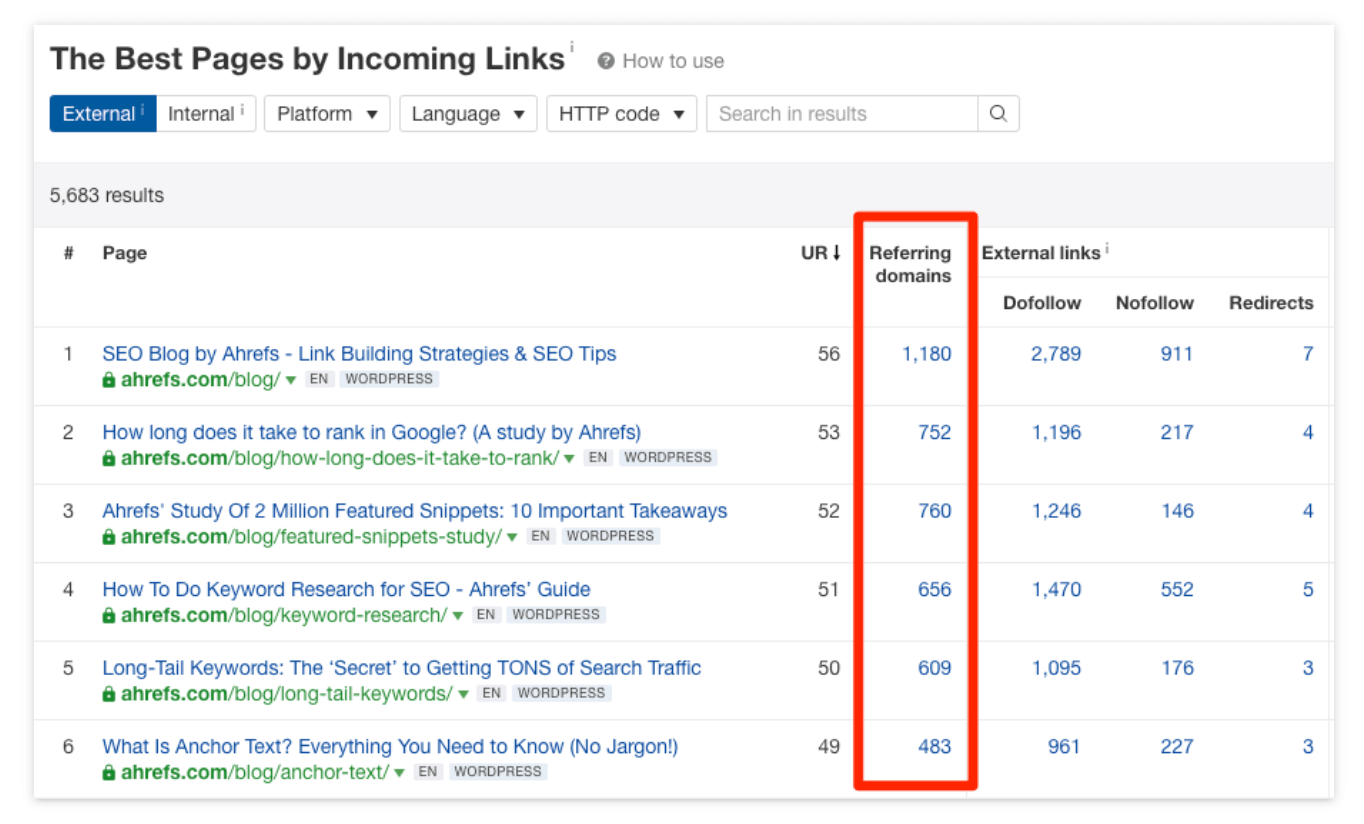Click the Referring domains column header
The image size is (1364, 824).
pos(911,265)
